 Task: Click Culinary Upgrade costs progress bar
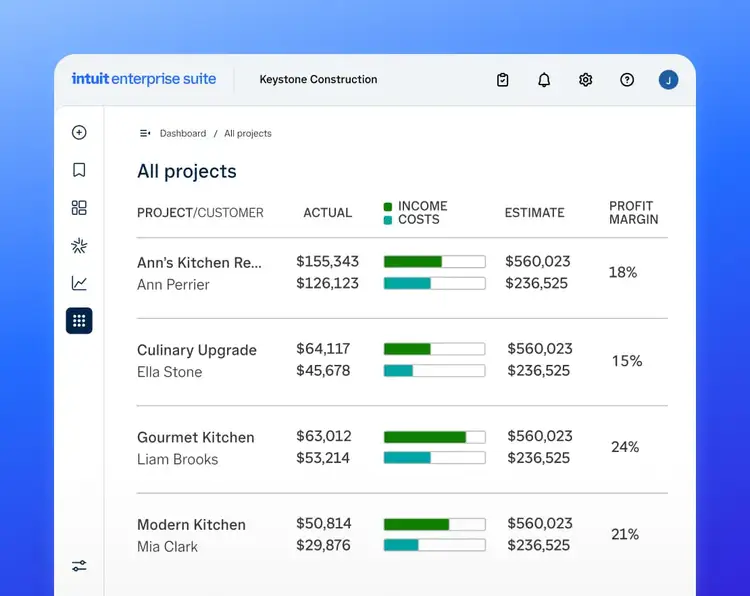click(434, 371)
